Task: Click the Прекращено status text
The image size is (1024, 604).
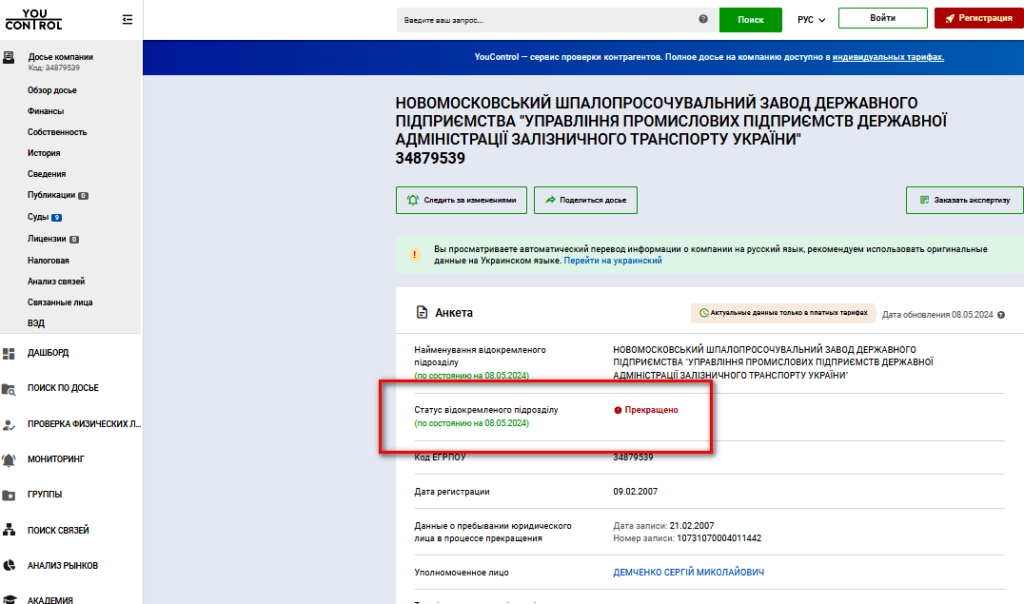Action: [651, 410]
